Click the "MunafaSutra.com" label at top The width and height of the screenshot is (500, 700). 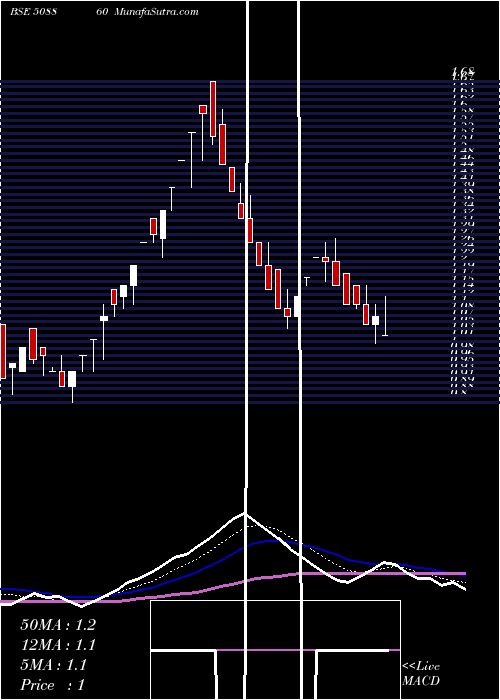(157, 12)
